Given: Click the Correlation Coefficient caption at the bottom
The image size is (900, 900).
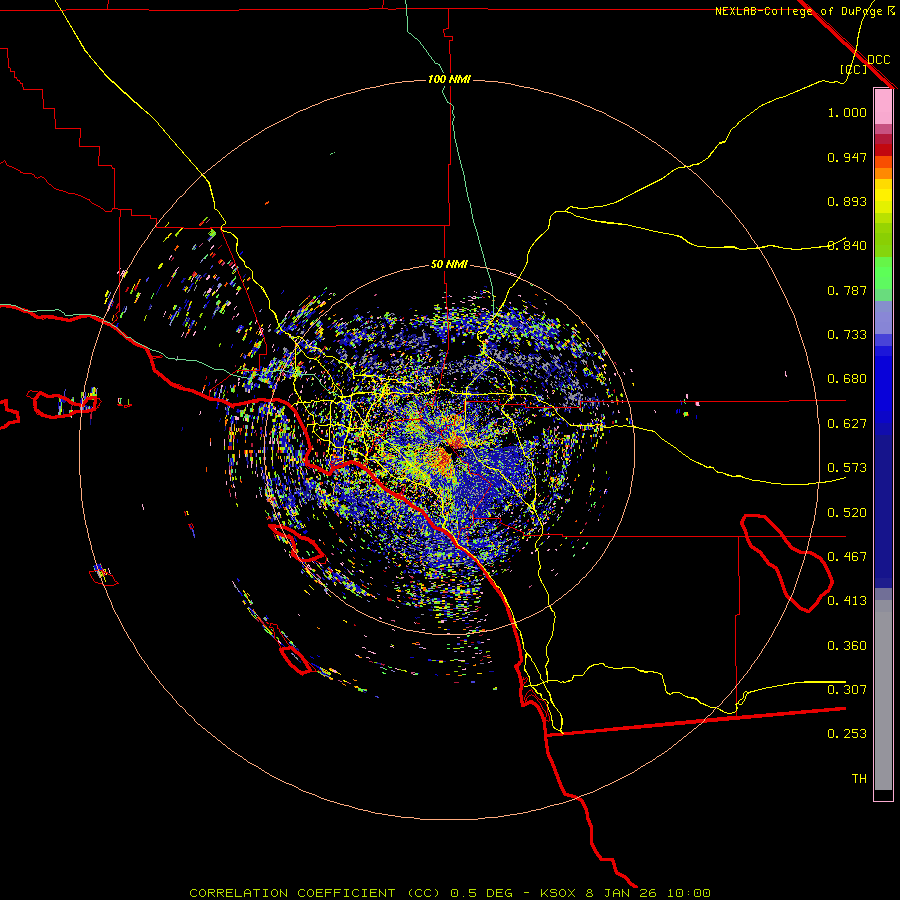Looking at the screenshot, I should click(x=449, y=893).
